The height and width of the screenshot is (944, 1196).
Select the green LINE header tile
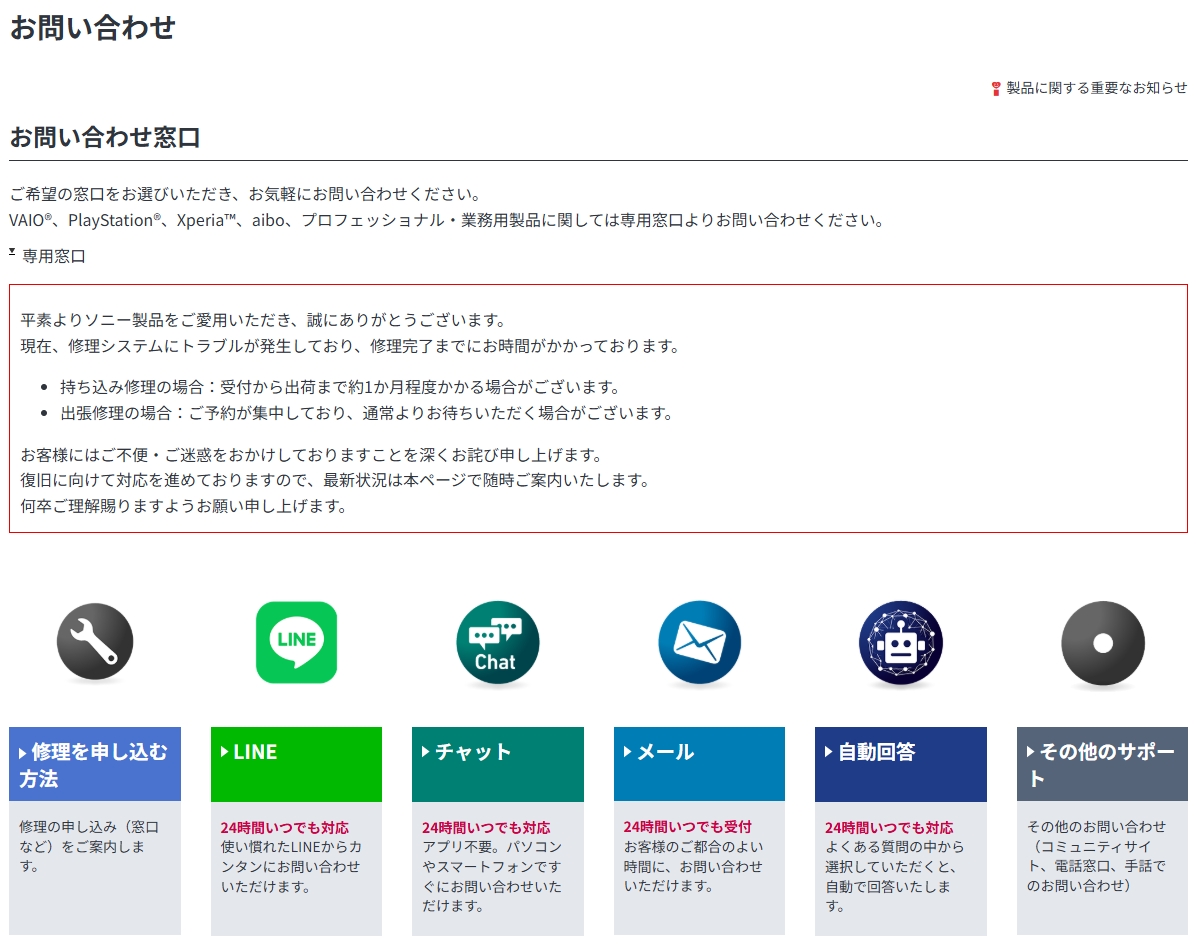pyautogui.click(x=296, y=764)
